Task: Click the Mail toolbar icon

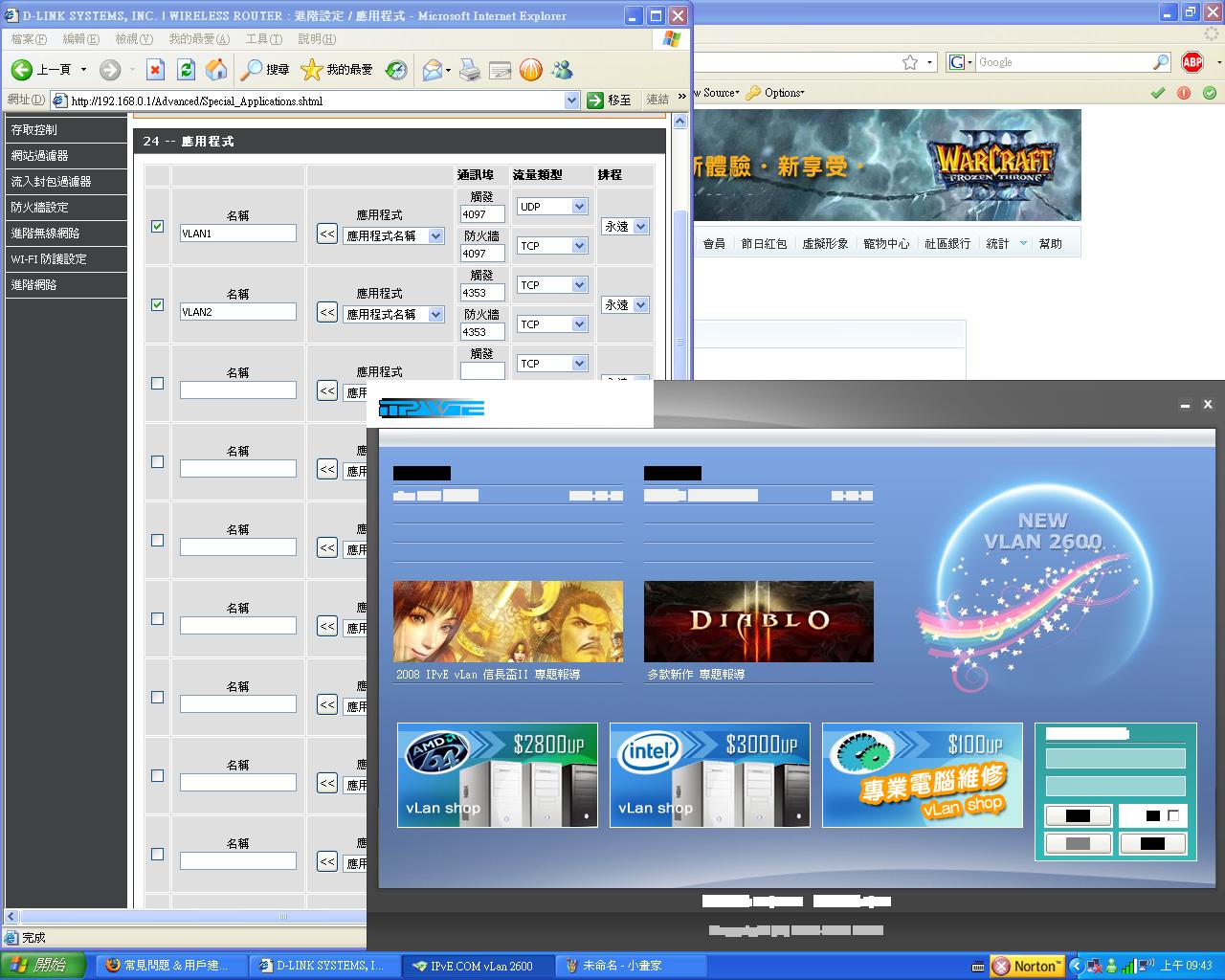Action: click(x=433, y=69)
